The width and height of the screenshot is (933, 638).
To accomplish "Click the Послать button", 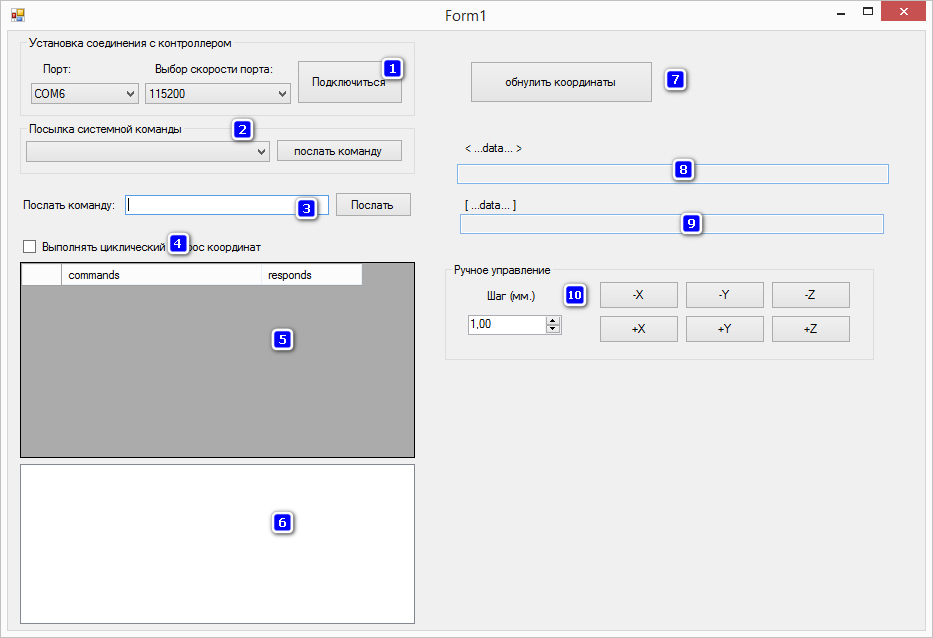I will click(x=373, y=204).
